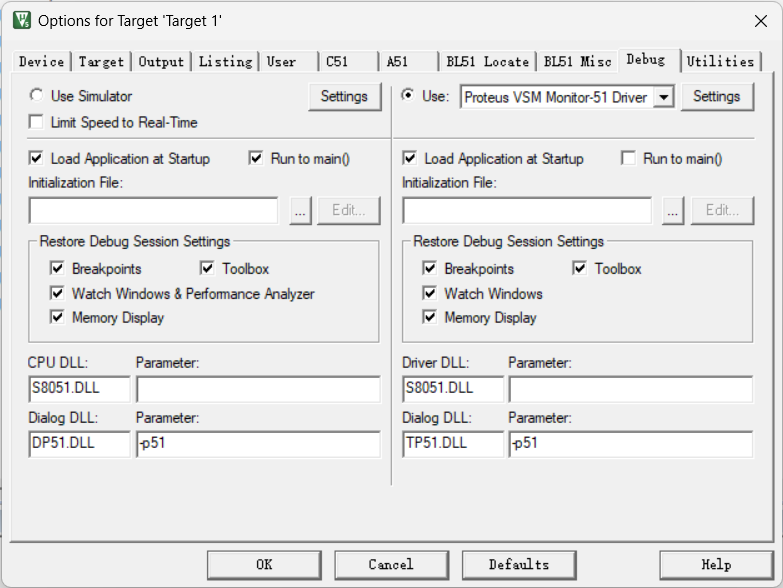Switch to the Utilities tab
783x588 pixels.
721,62
